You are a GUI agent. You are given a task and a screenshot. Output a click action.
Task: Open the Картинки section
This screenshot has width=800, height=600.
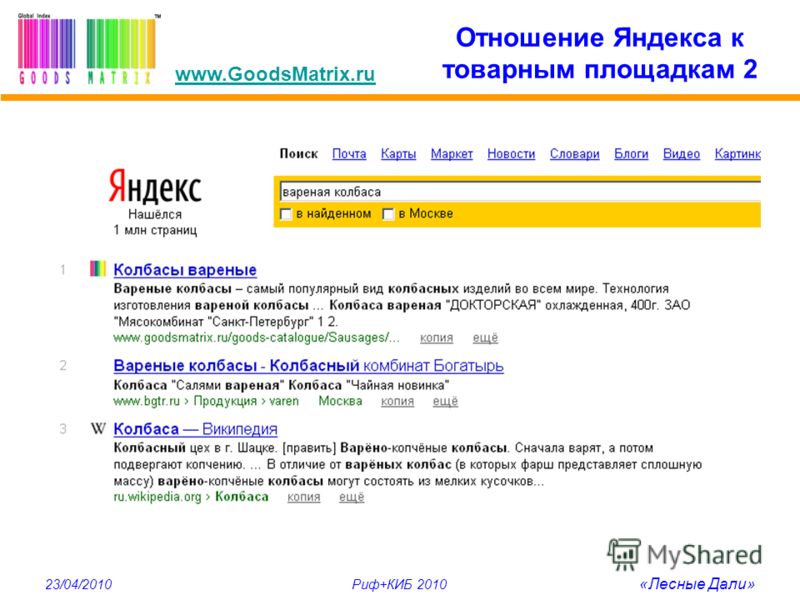coord(738,154)
